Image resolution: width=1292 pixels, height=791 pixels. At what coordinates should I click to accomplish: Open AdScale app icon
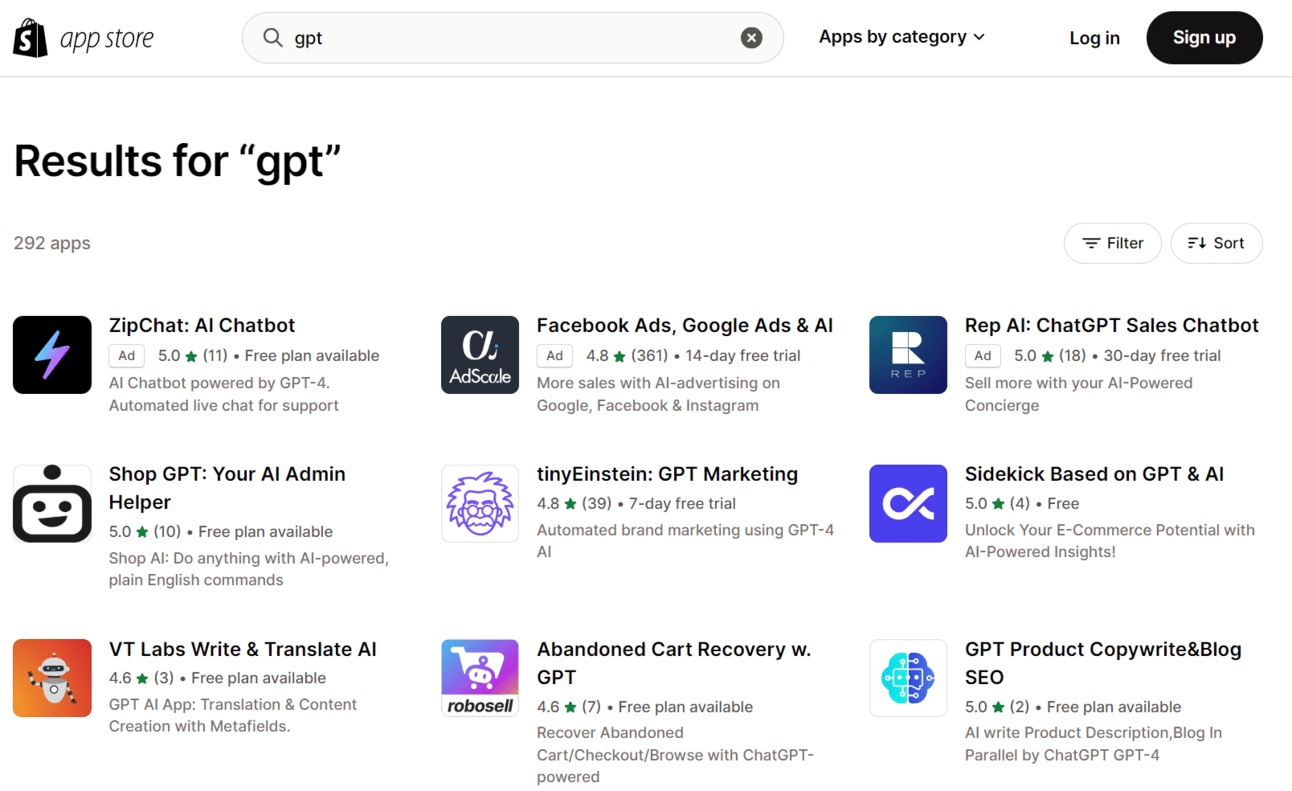point(480,355)
